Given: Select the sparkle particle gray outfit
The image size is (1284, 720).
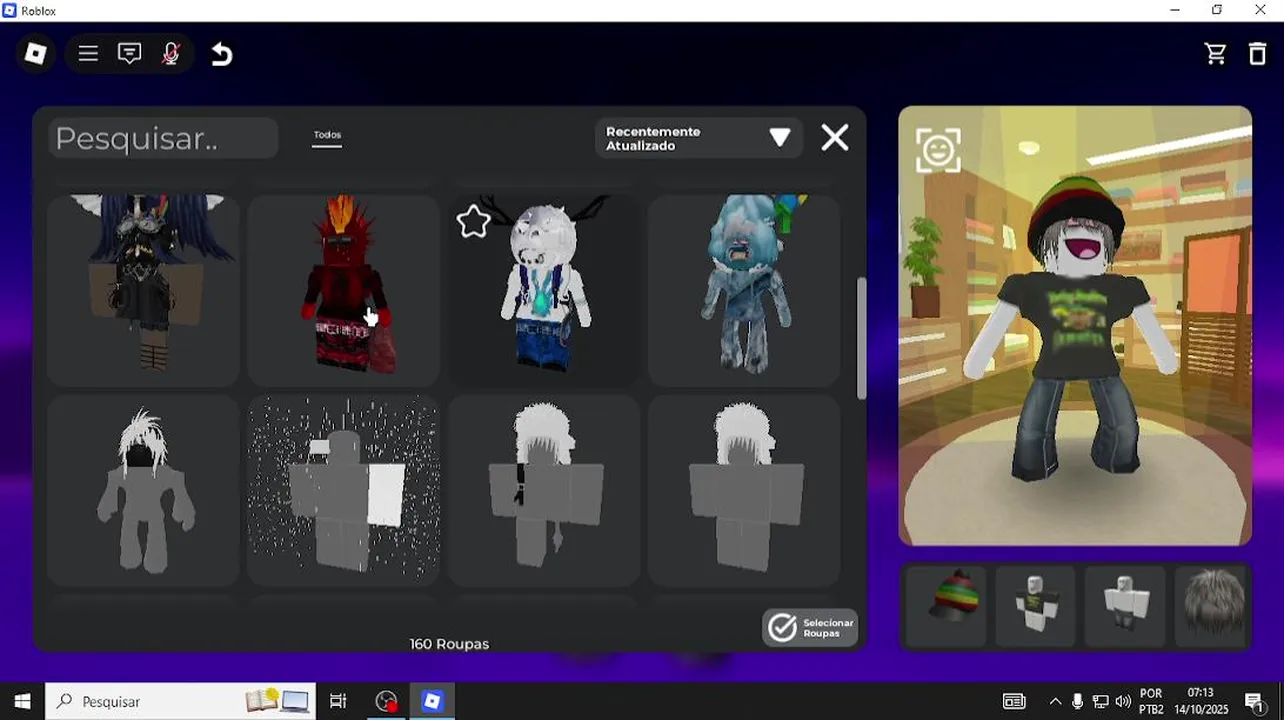Looking at the screenshot, I should [x=343, y=490].
